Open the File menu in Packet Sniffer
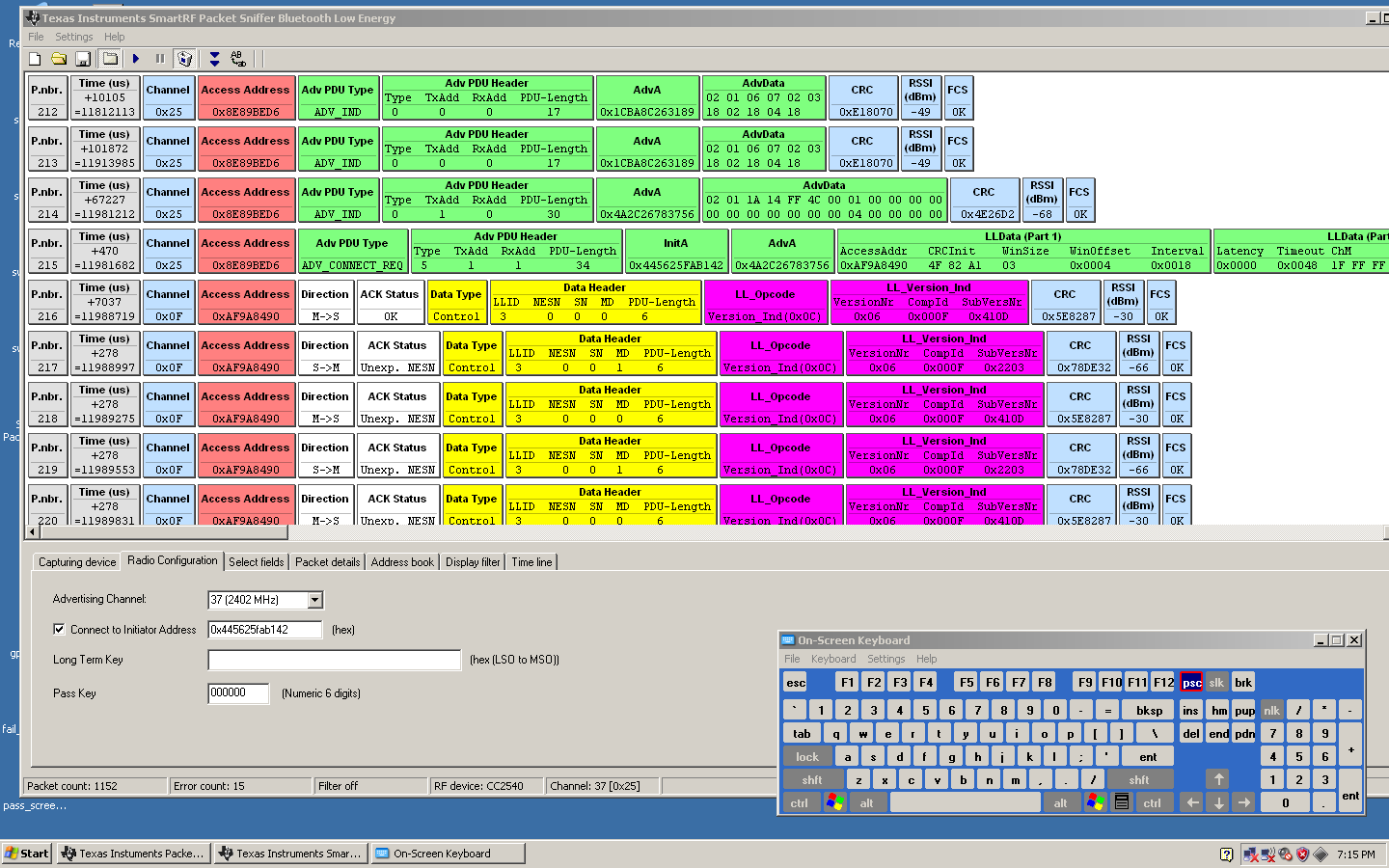Image resolution: width=1389 pixels, height=868 pixels. coord(36,37)
